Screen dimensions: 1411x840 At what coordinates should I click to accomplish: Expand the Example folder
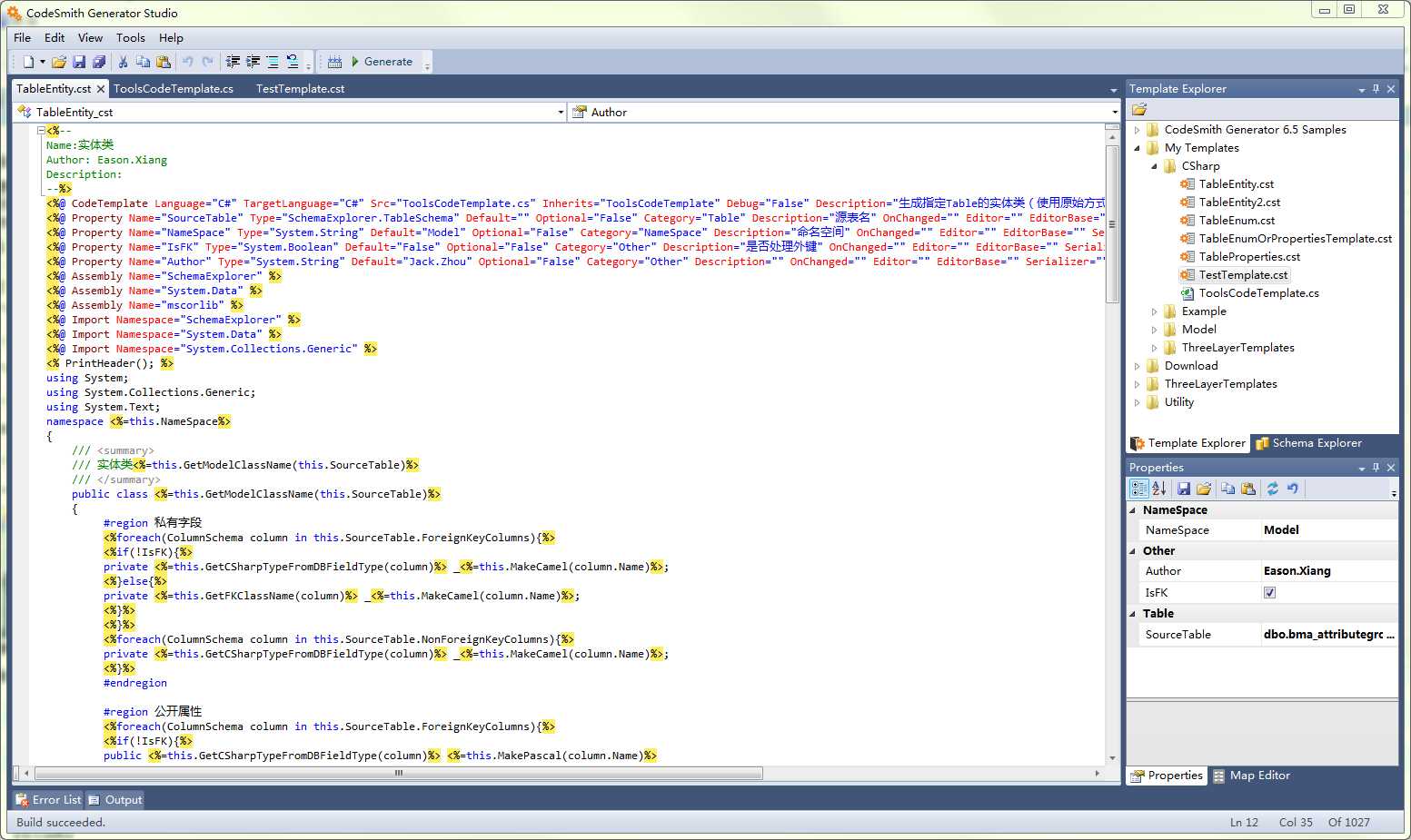(1154, 311)
